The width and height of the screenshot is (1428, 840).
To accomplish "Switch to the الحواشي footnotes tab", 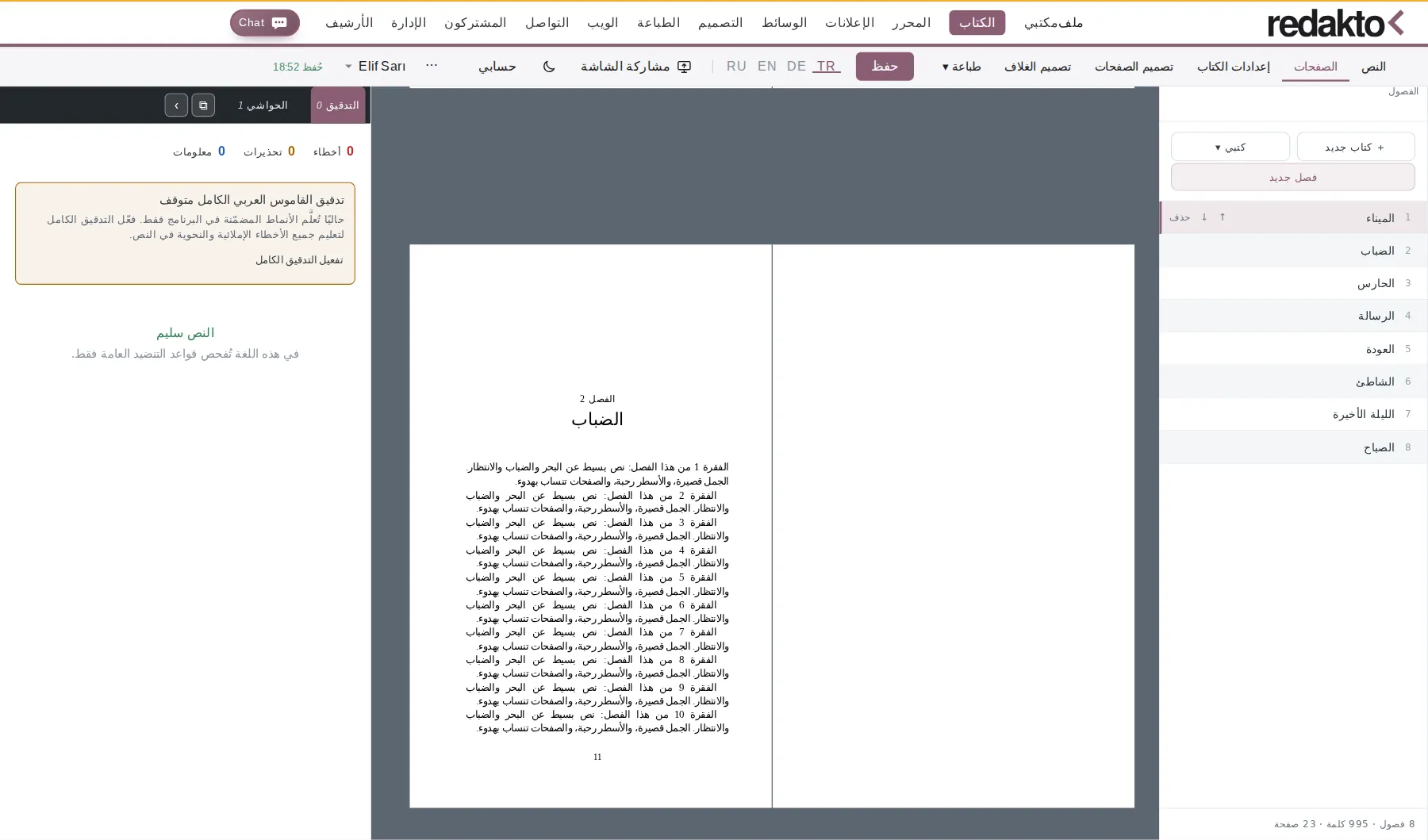I will (x=263, y=105).
